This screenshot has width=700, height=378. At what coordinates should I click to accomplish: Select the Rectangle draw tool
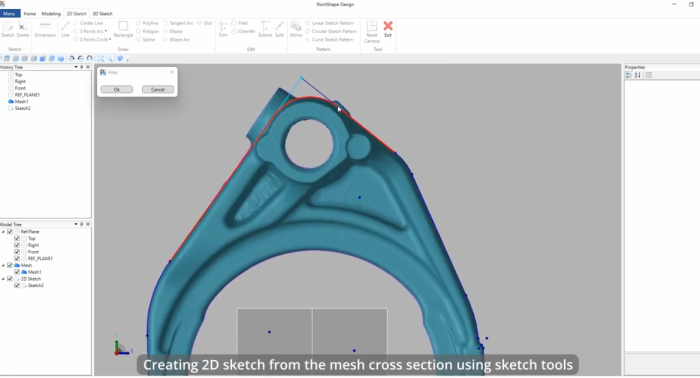tap(123, 29)
